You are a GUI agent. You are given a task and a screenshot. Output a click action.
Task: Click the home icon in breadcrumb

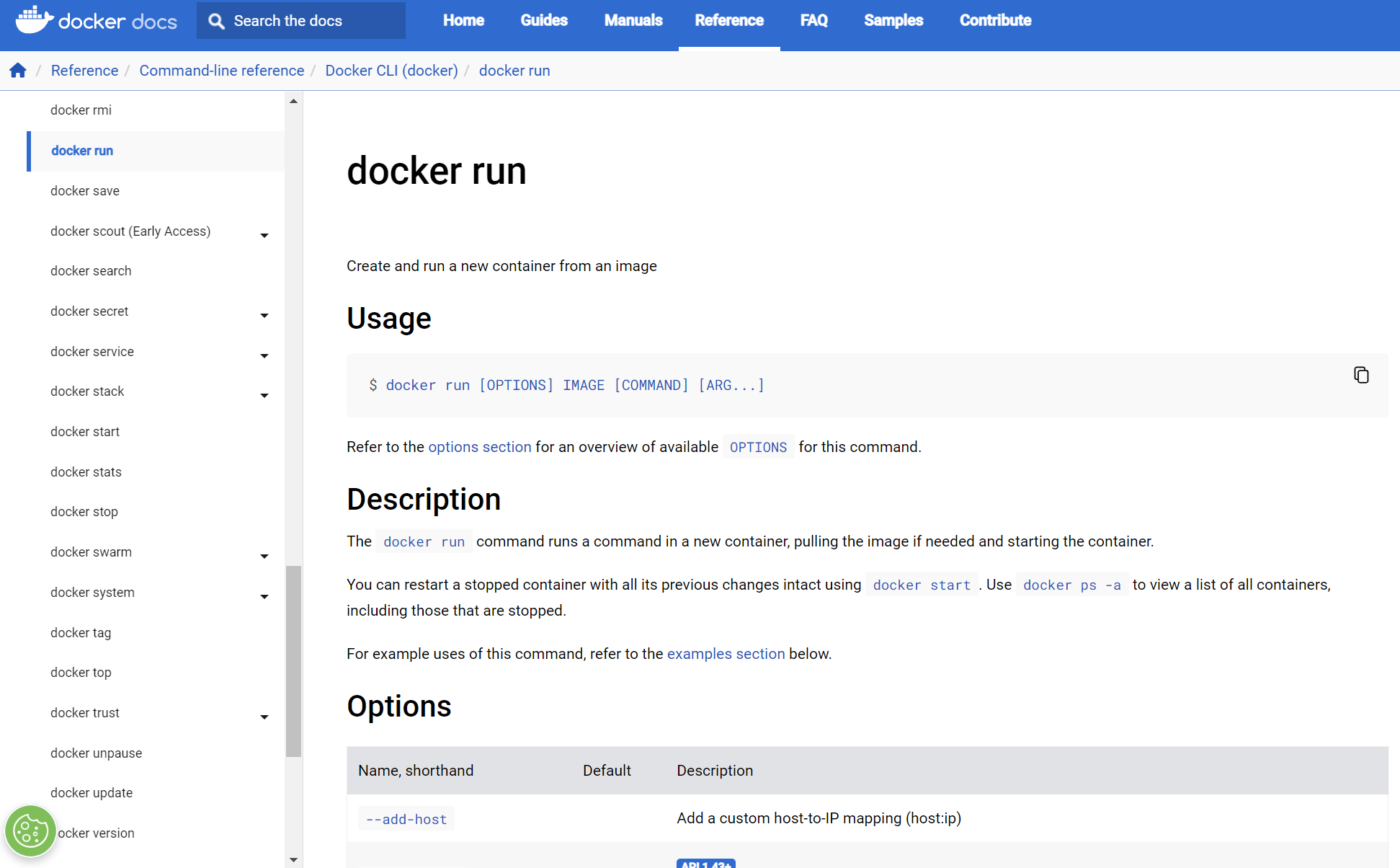click(18, 71)
